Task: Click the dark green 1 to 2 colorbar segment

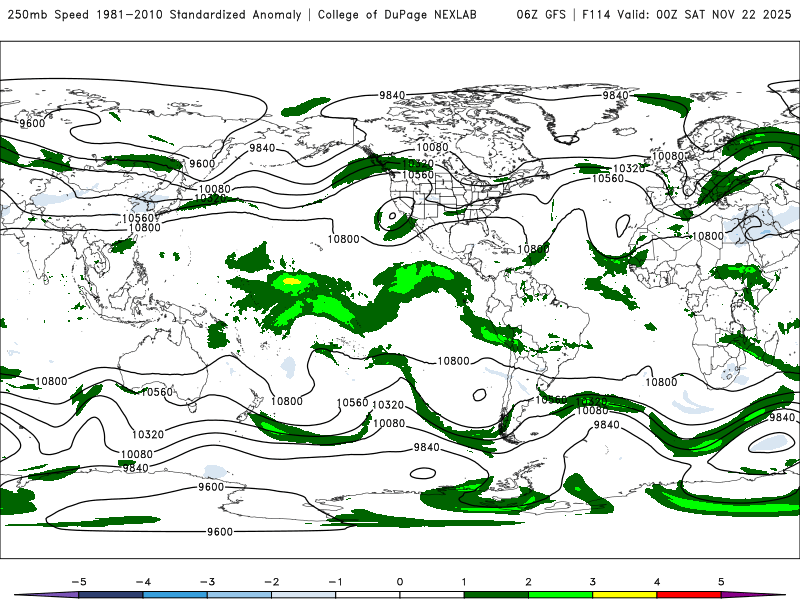Action: tap(496, 595)
